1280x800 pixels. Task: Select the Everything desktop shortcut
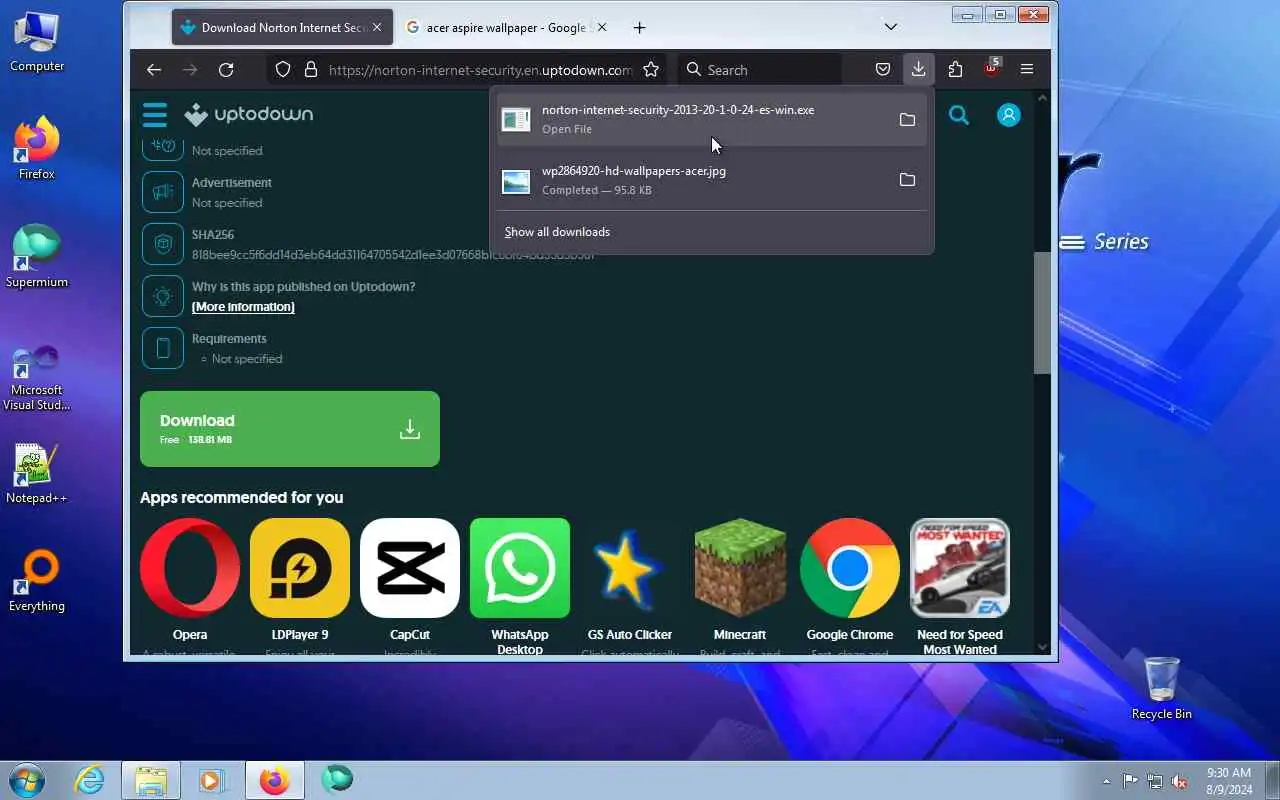tap(37, 581)
